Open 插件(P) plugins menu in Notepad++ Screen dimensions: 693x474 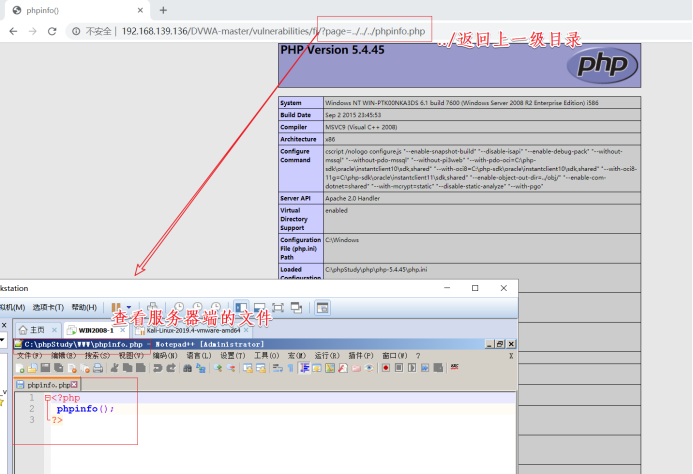[x=361, y=356]
